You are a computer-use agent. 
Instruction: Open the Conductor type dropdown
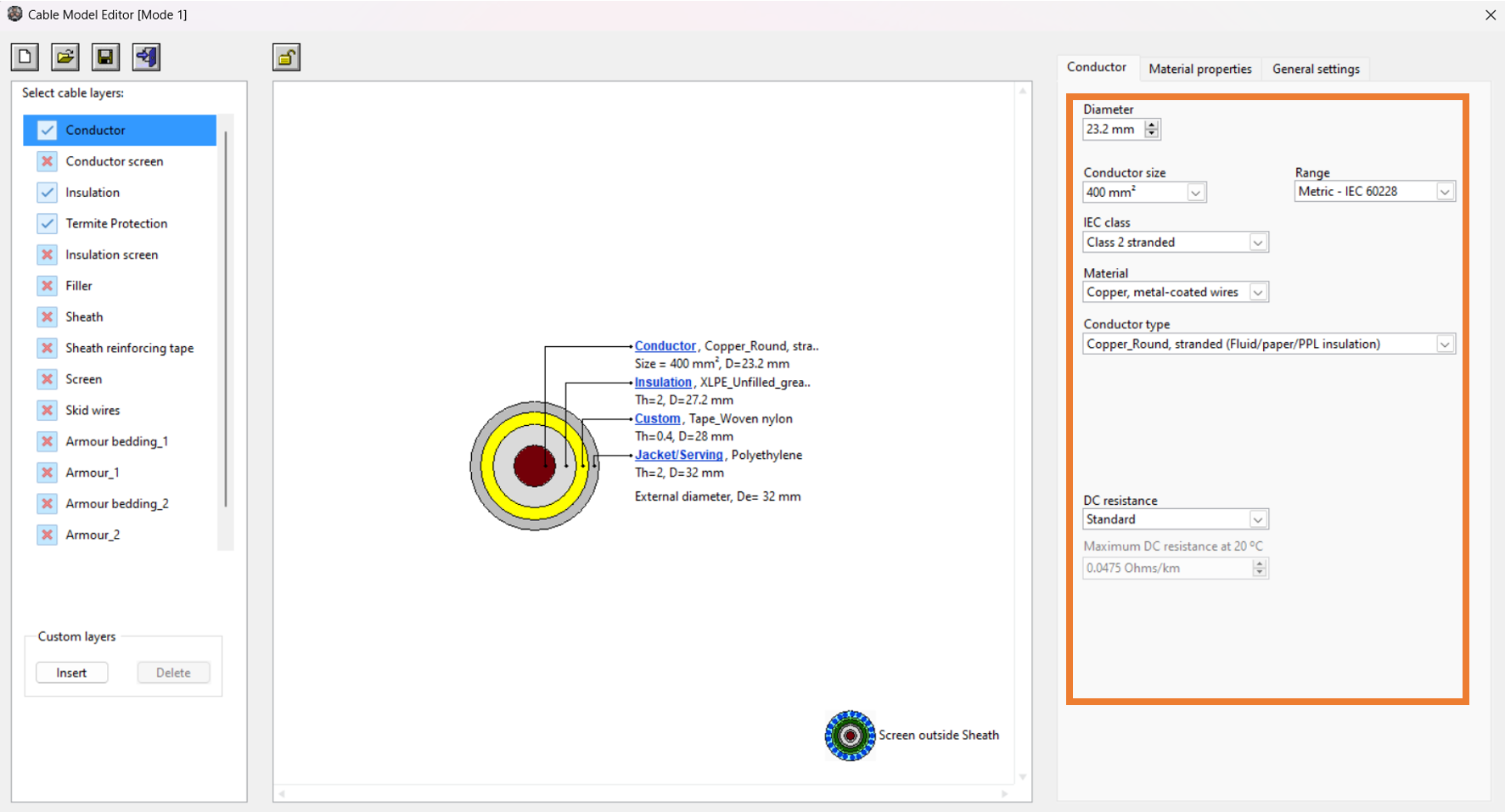(1444, 344)
